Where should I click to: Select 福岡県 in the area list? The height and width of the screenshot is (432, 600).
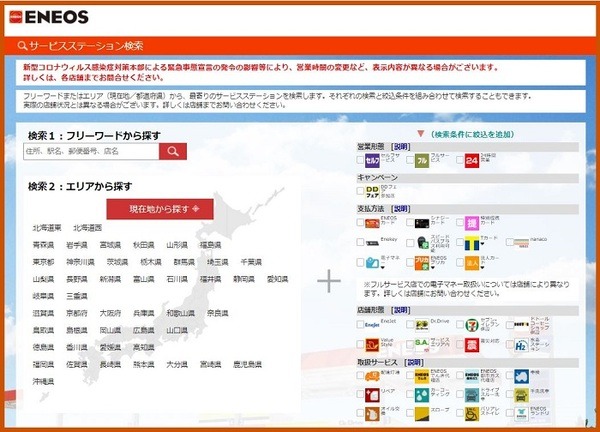click(43, 364)
